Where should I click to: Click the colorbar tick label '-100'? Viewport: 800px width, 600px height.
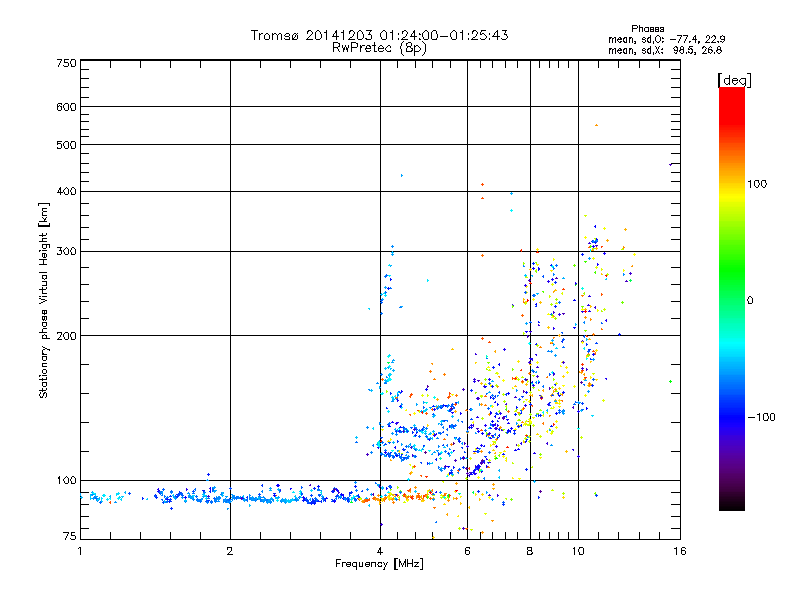pyautogui.click(x=761, y=417)
